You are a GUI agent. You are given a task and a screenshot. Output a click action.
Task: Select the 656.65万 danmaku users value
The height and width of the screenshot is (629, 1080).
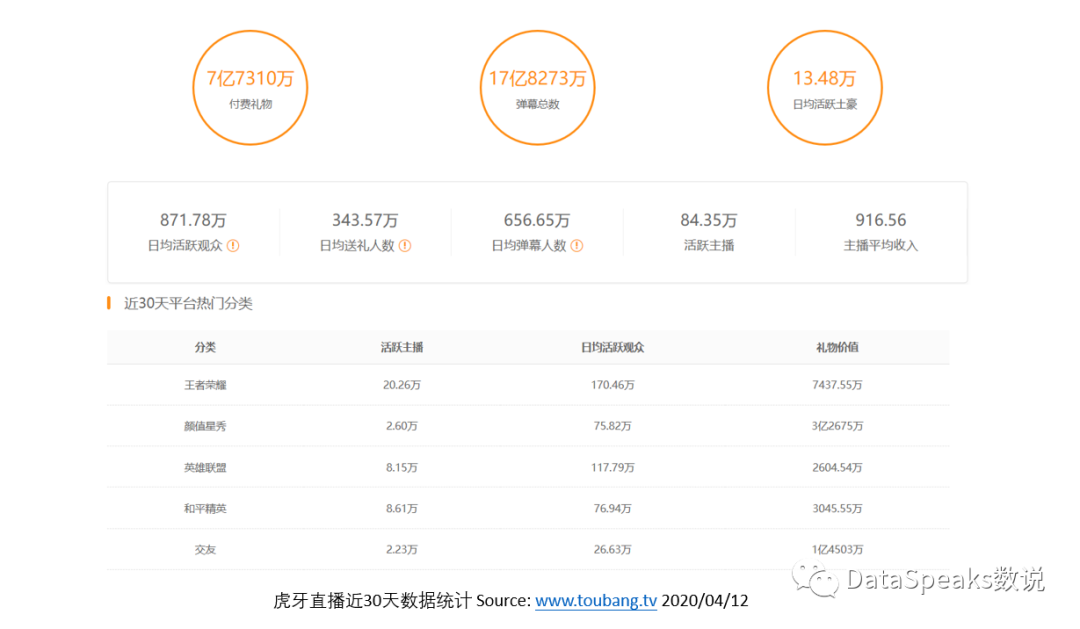[537, 220]
